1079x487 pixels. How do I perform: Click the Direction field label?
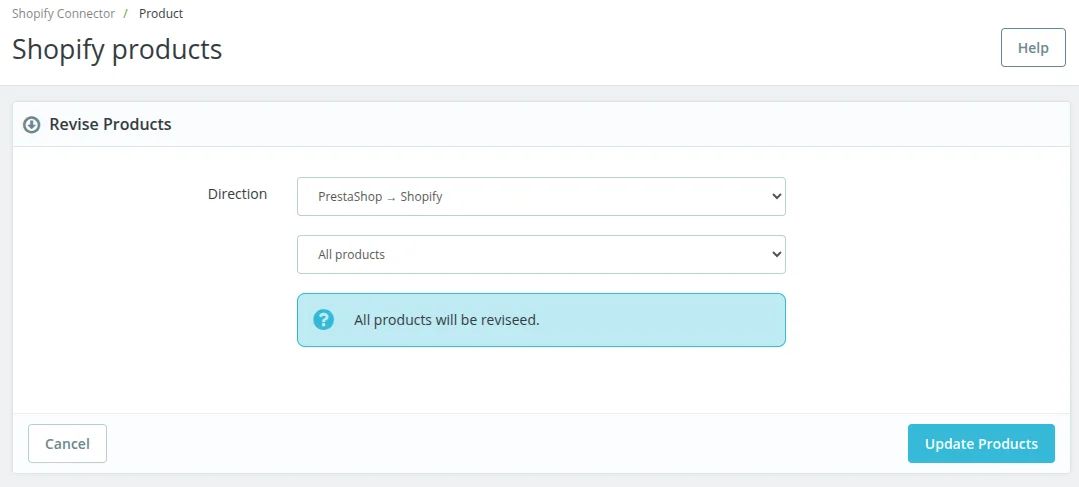click(x=237, y=194)
